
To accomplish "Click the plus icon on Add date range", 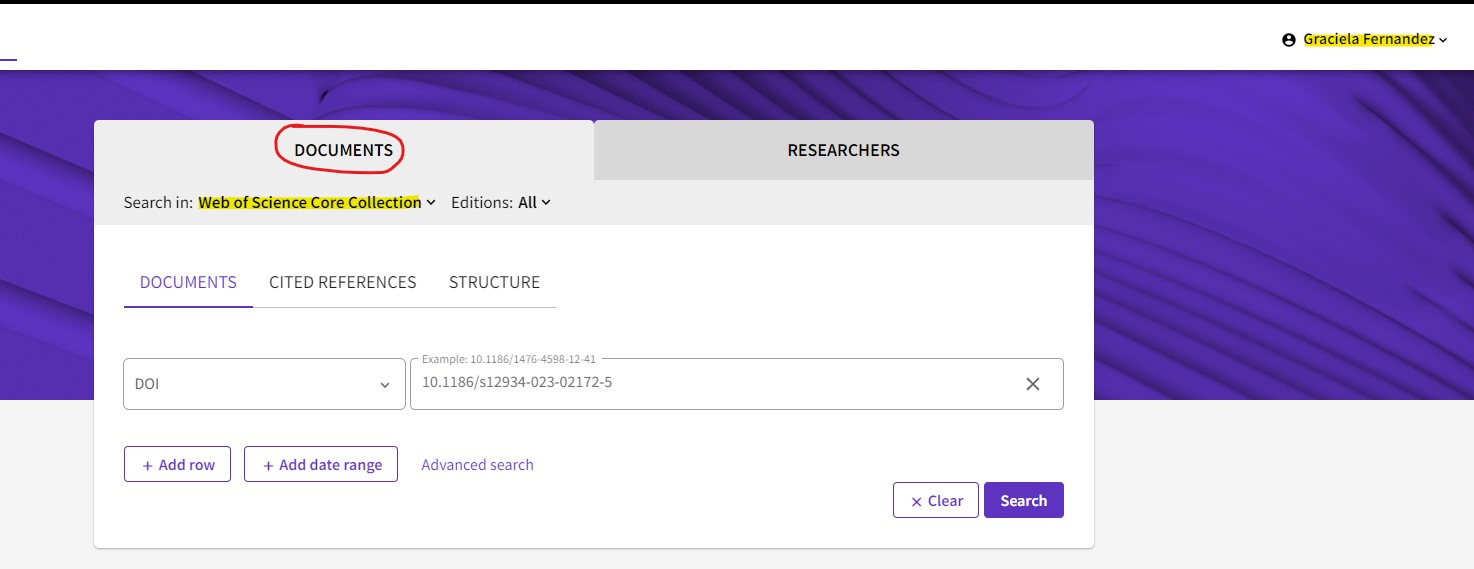I will click(x=268, y=466).
